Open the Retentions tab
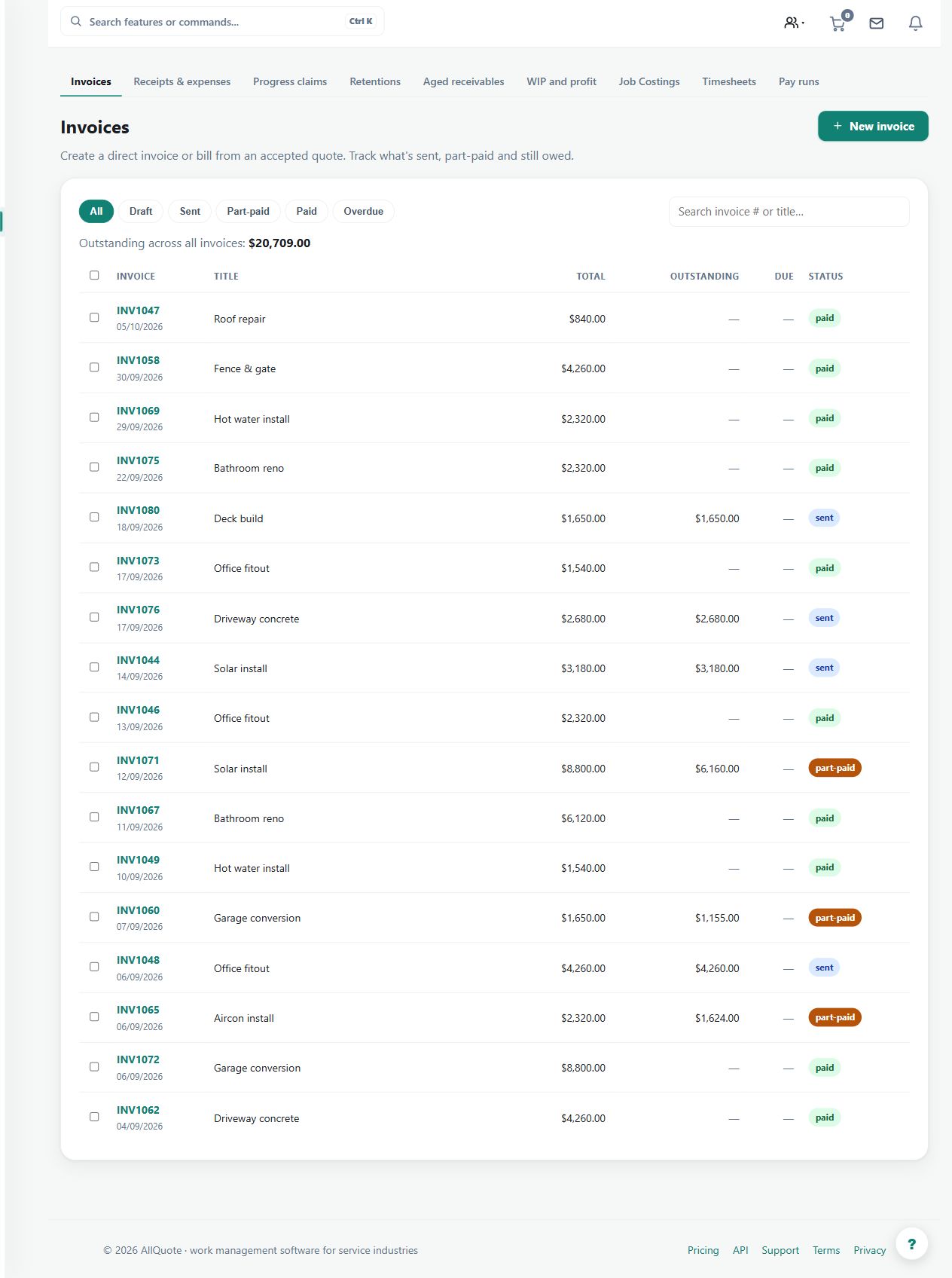952x1278 pixels. [375, 81]
